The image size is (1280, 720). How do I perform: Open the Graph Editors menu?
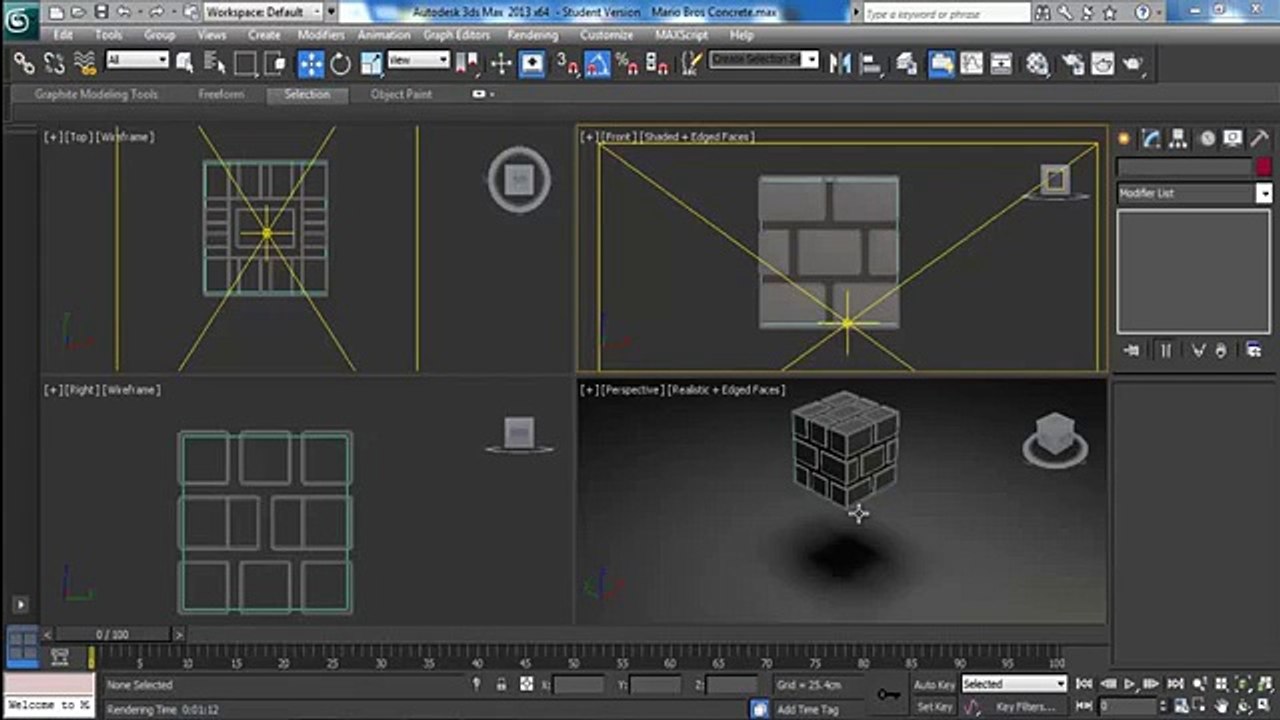pyautogui.click(x=457, y=35)
